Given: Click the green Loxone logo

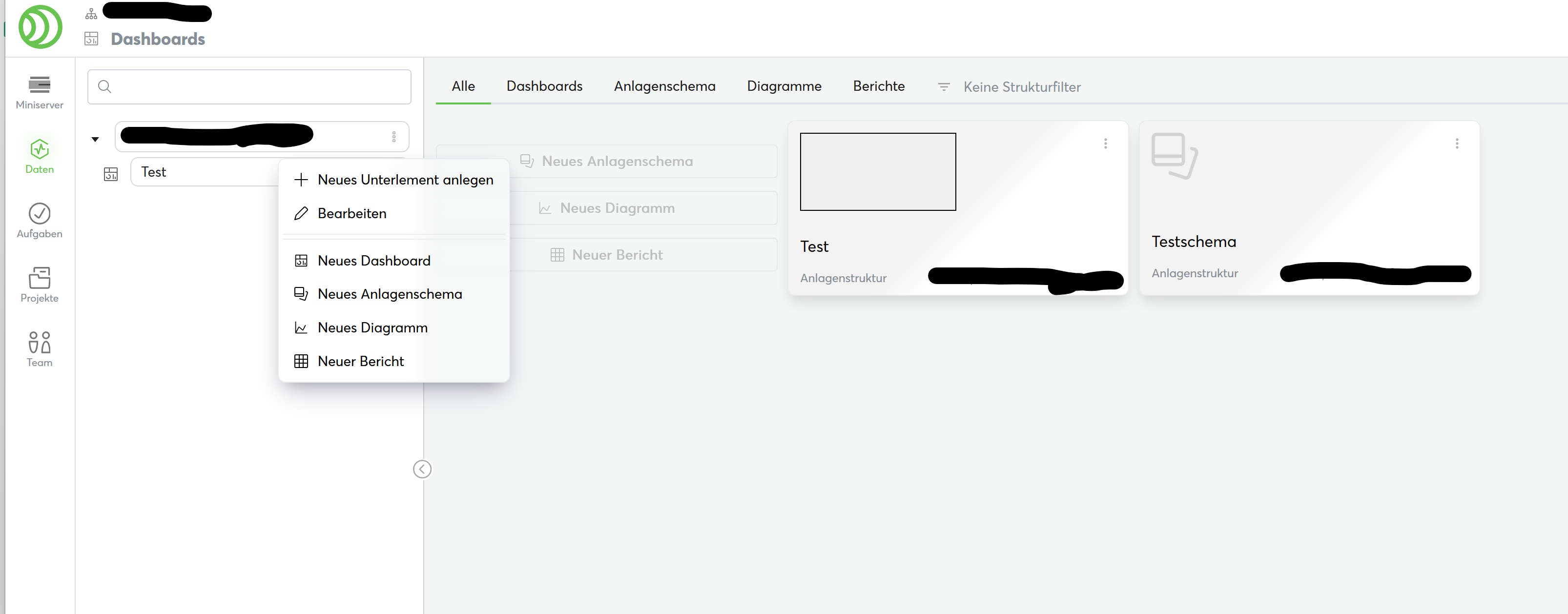Looking at the screenshot, I should point(40,27).
